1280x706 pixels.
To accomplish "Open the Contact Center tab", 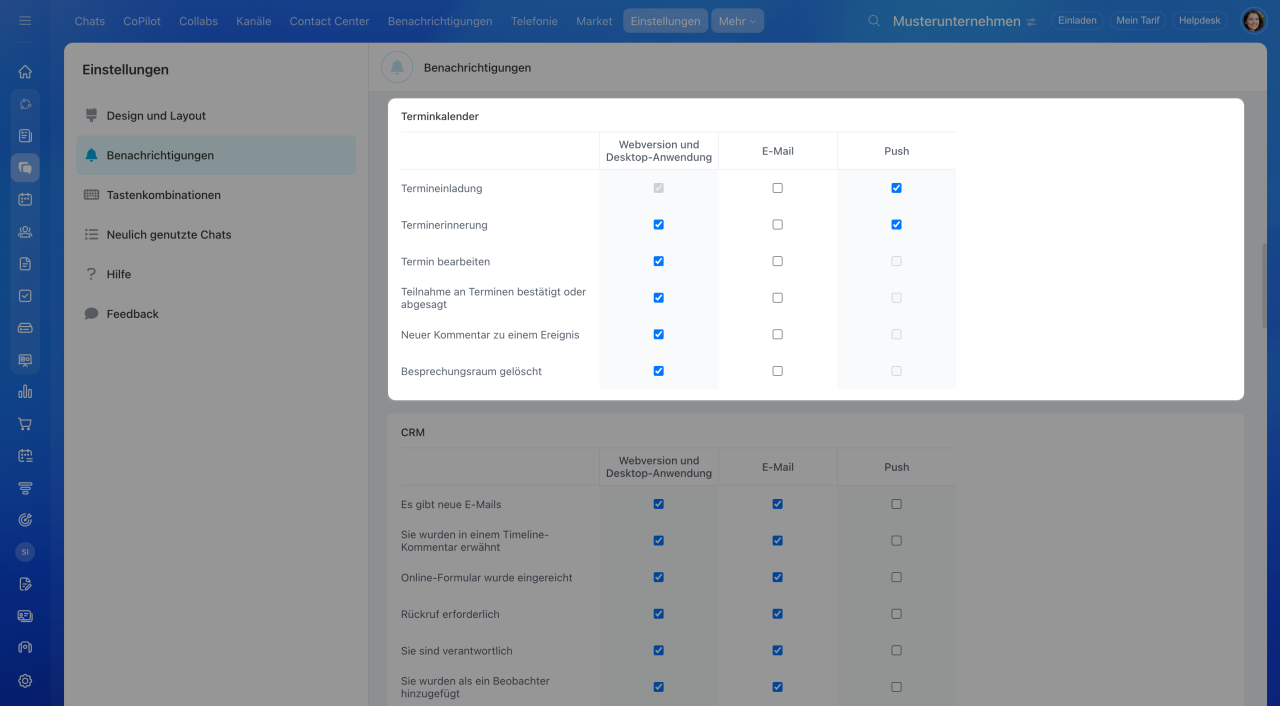I will [329, 21].
